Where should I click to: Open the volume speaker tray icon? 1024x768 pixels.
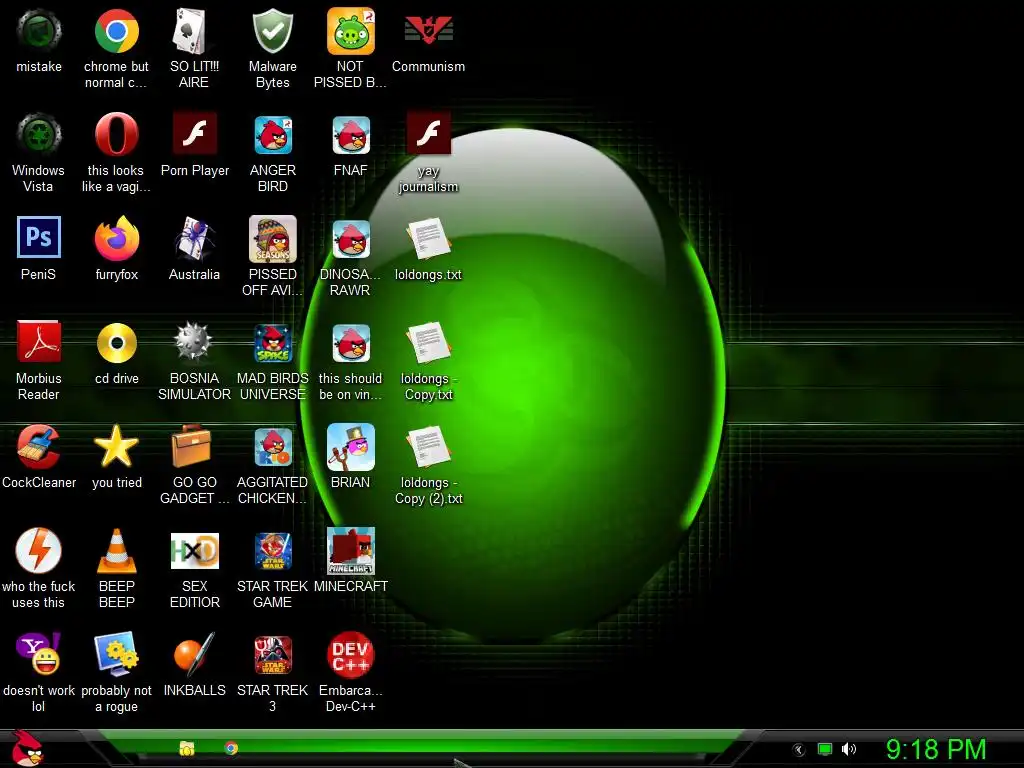[848, 749]
